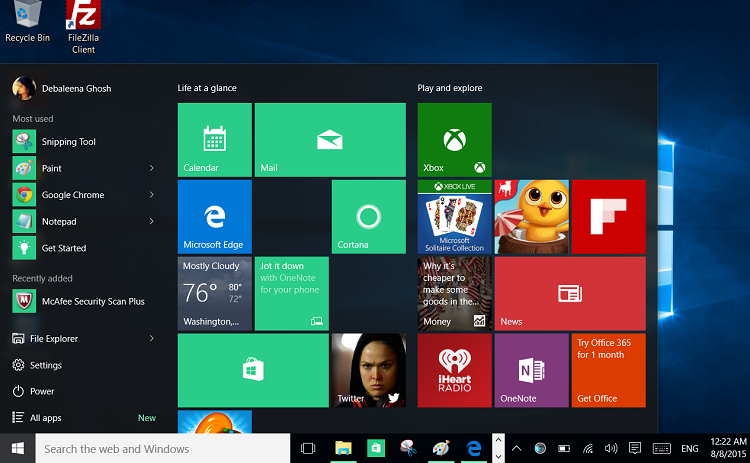
Task: Open the Jot it down OneNote tile
Action: pos(292,294)
